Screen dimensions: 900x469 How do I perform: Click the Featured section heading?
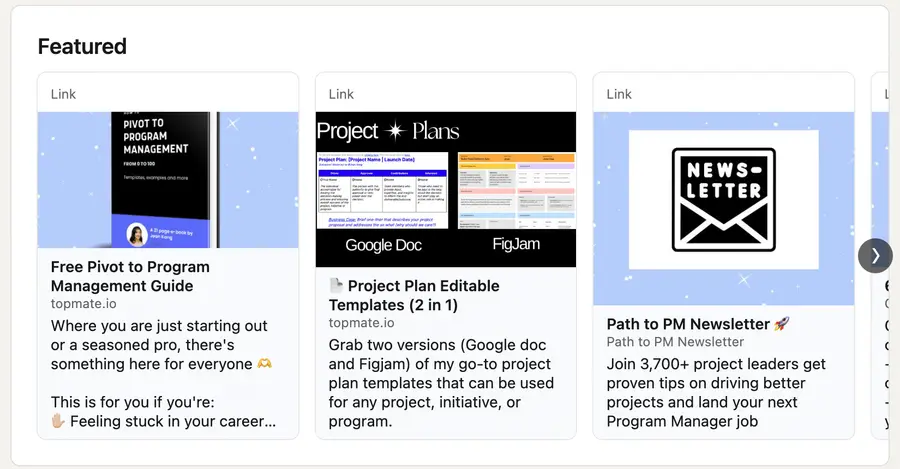82,46
